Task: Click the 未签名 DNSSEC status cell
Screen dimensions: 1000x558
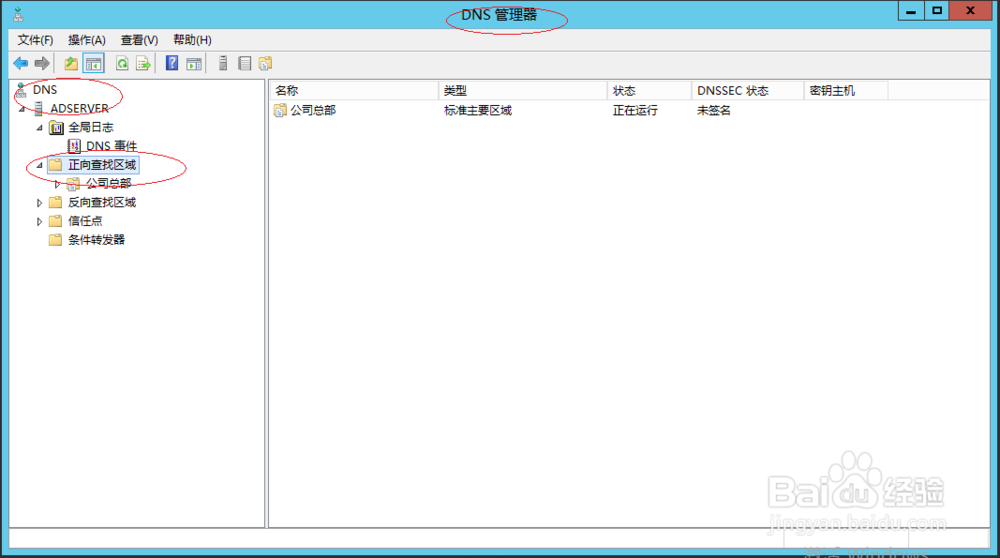Action: coord(714,110)
